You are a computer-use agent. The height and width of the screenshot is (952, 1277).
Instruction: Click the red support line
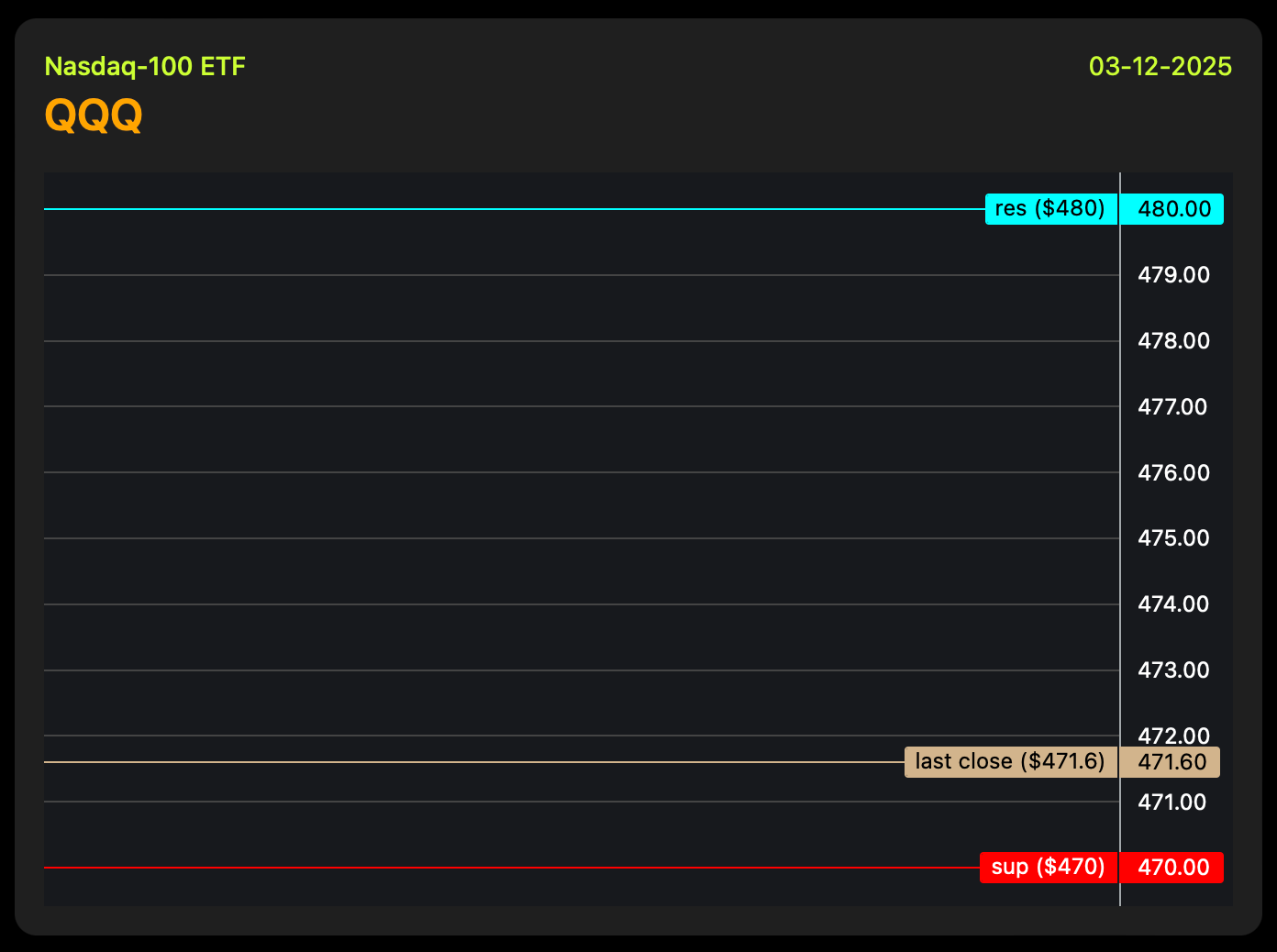512,868
